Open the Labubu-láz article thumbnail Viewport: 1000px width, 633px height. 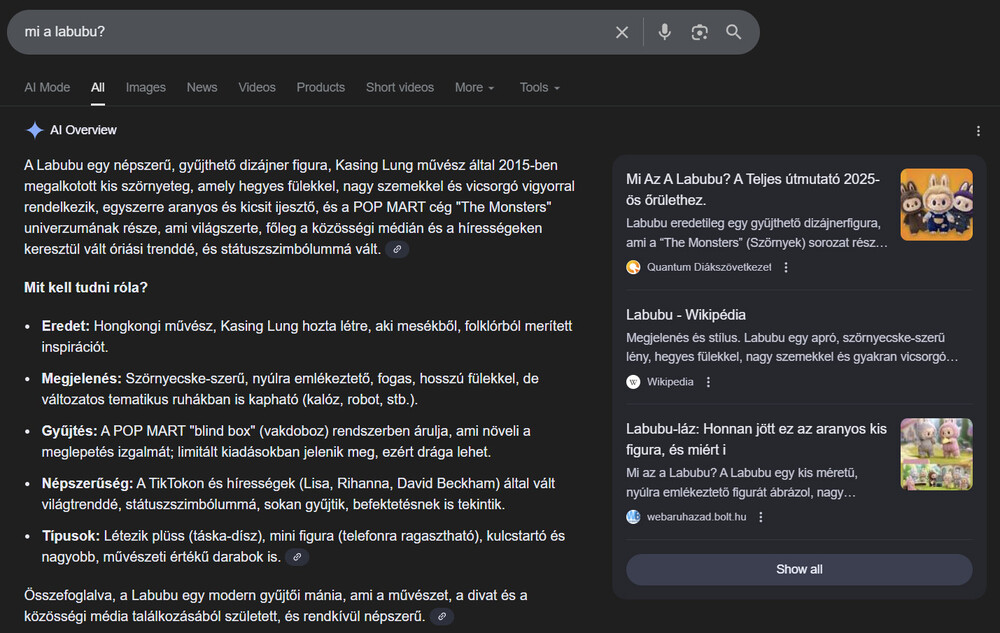point(936,454)
